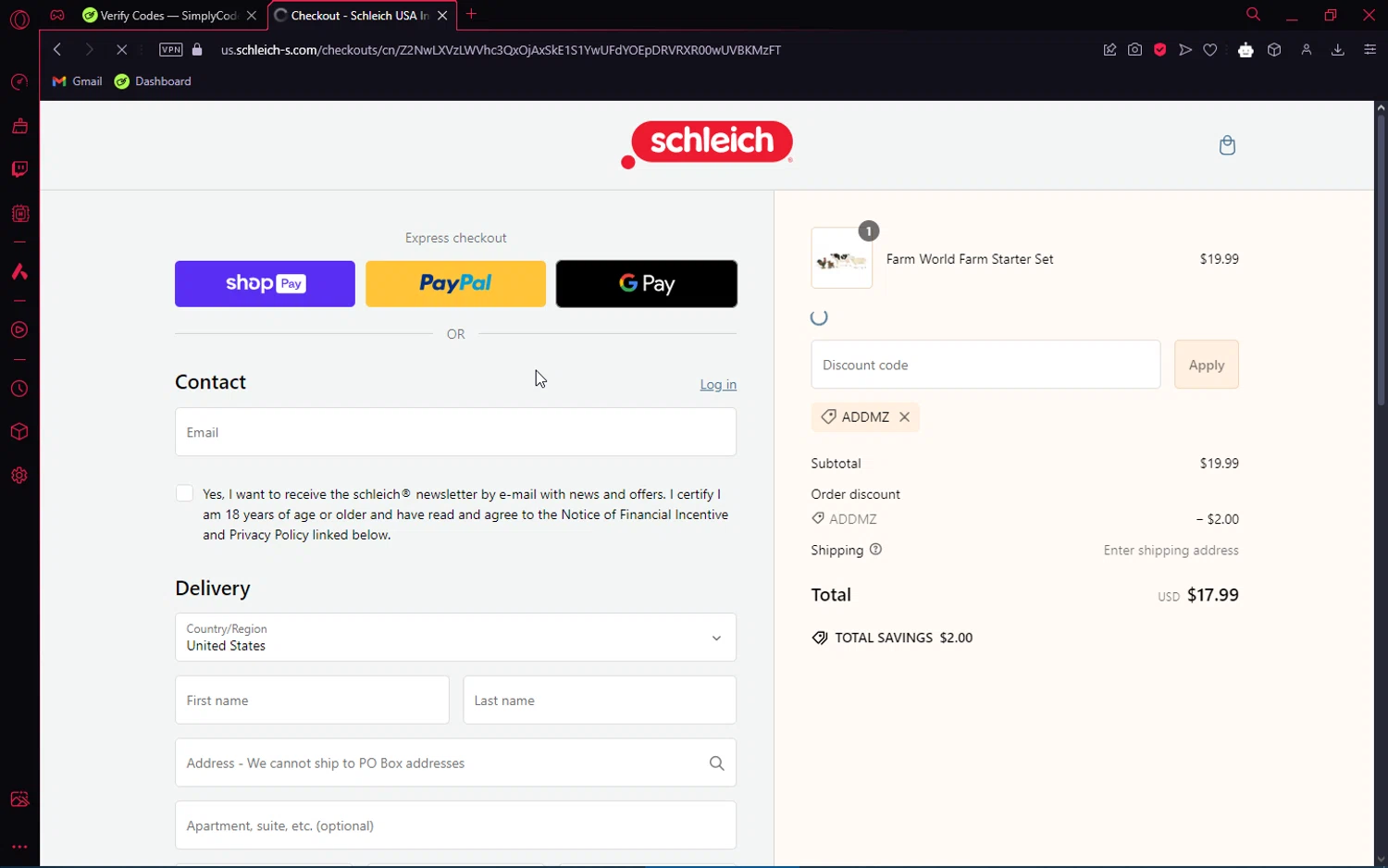Image resolution: width=1388 pixels, height=868 pixels.
Task: Click the schleich logo
Action: click(707, 144)
